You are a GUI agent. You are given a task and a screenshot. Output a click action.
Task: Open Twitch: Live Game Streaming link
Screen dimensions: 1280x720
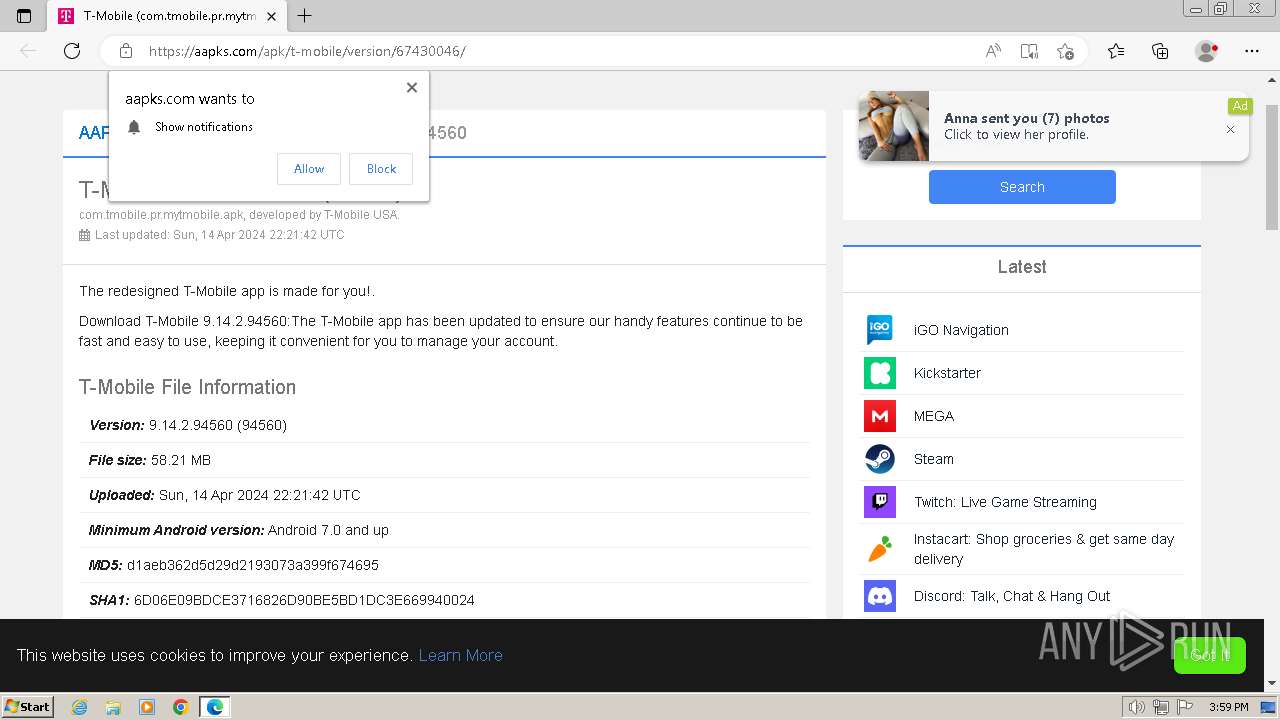point(1005,502)
